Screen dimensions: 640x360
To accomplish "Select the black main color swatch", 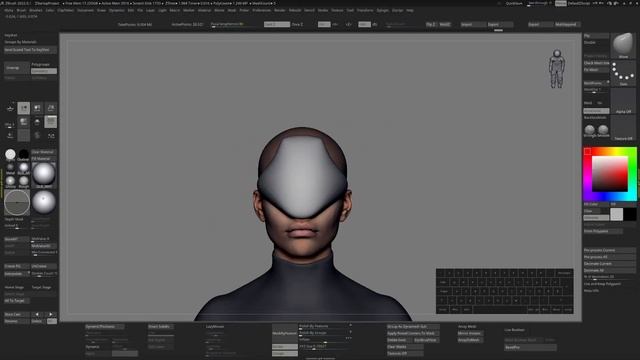I will click(630, 214).
